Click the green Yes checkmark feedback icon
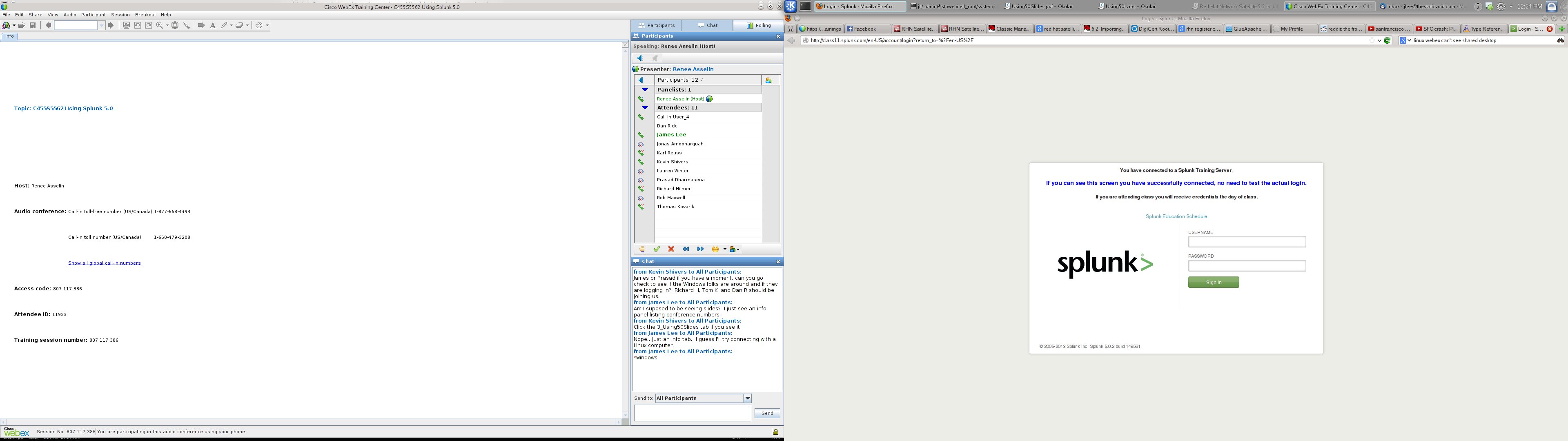 pyautogui.click(x=656, y=249)
